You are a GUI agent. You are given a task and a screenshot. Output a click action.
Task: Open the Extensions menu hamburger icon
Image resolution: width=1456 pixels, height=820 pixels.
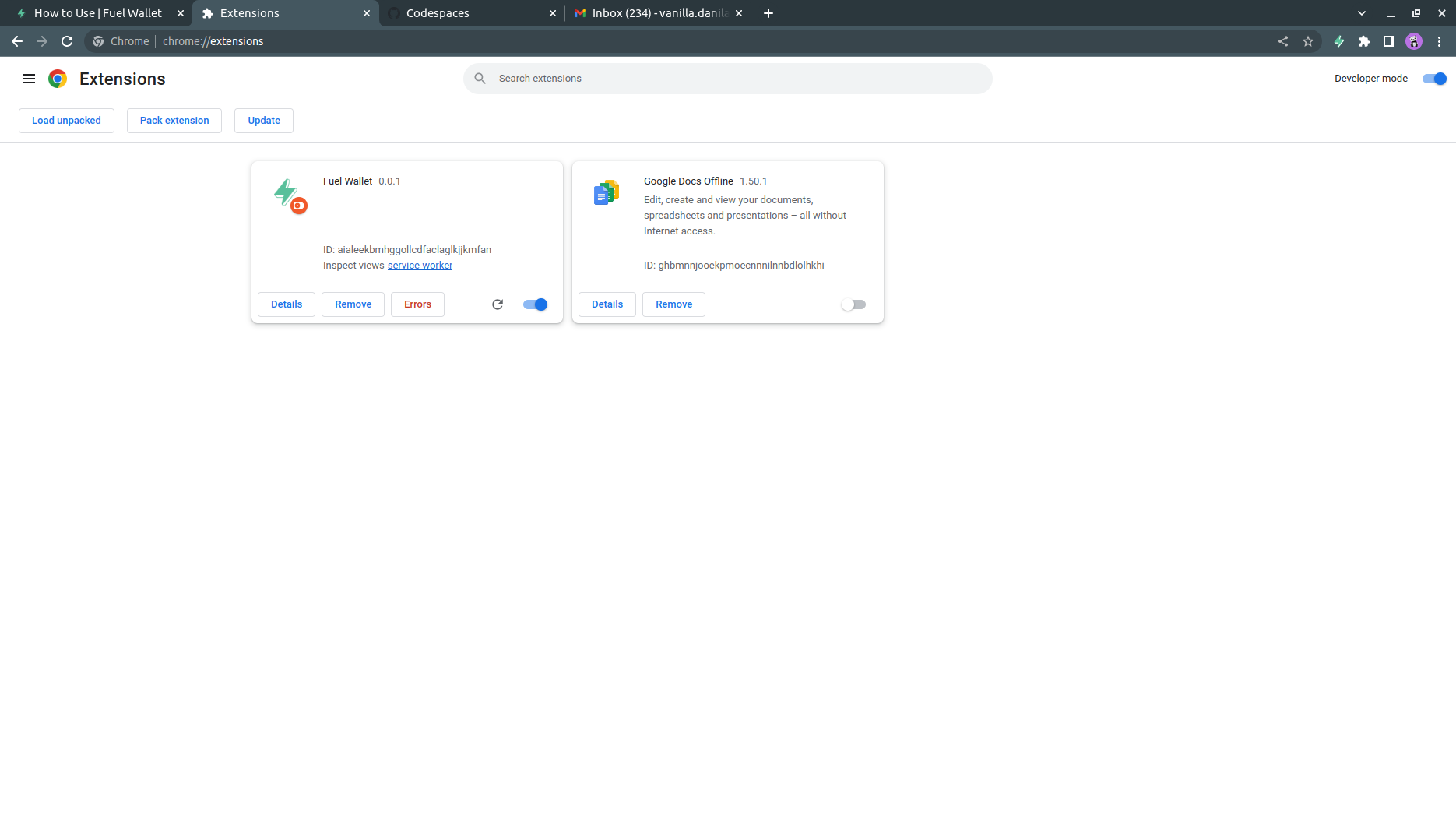pyautogui.click(x=29, y=79)
